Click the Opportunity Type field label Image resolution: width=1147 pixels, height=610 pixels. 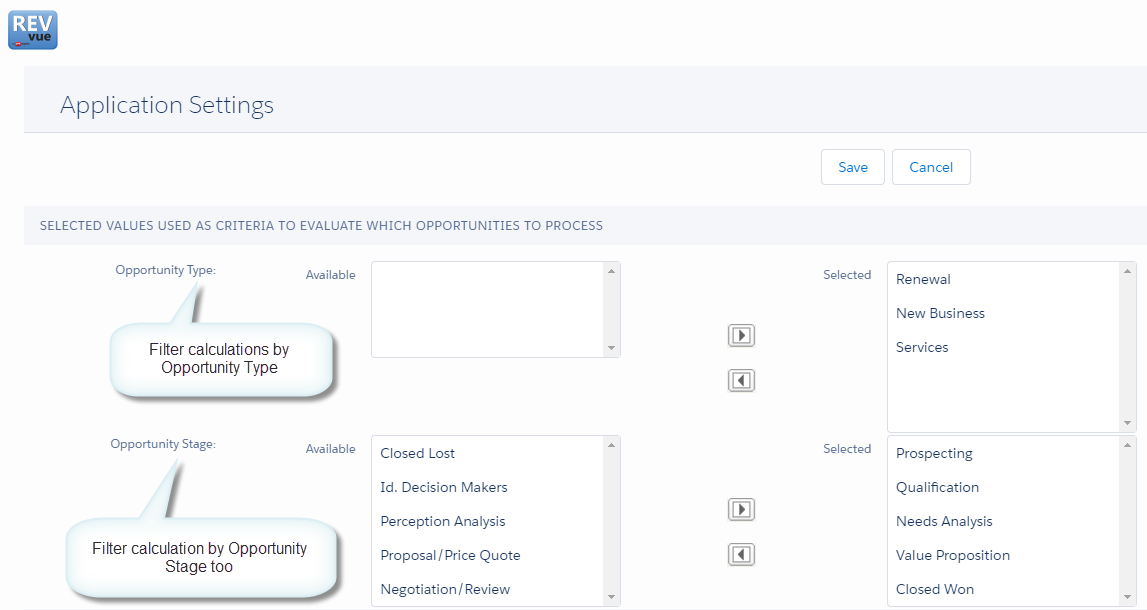(165, 270)
